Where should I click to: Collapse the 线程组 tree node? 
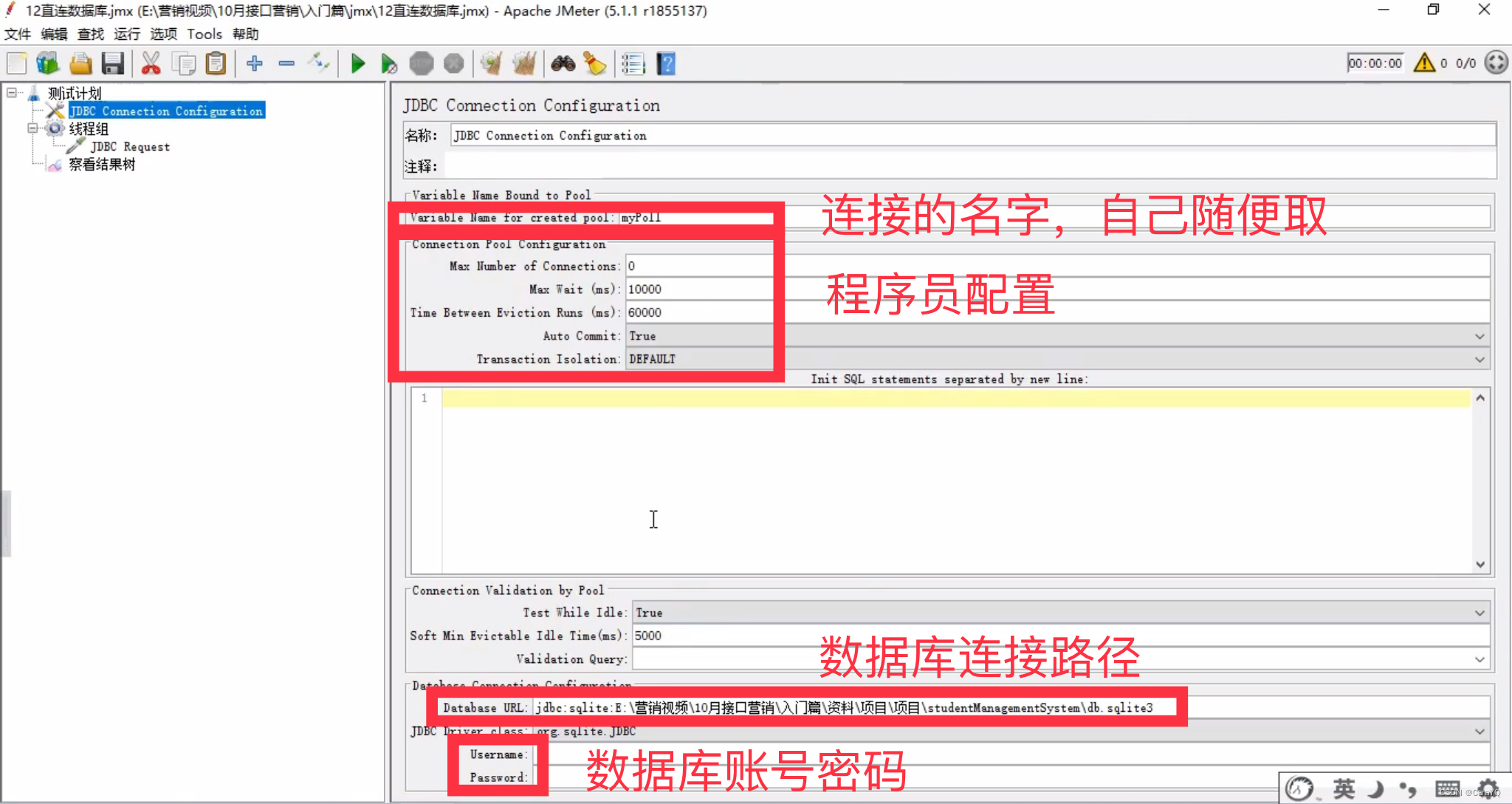[32, 128]
